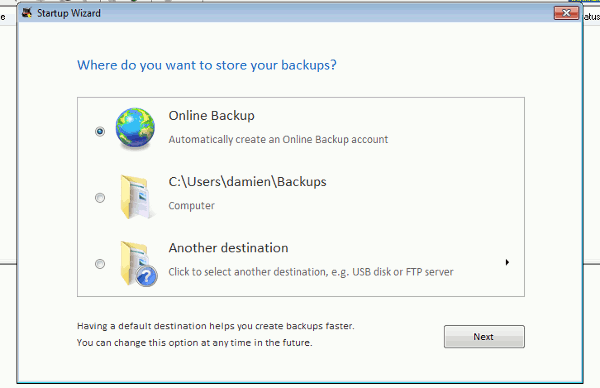Select the C:\Users\damien\Backups radio button
This screenshot has height=388, width=600.
pyautogui.click(x=100, y=198)
